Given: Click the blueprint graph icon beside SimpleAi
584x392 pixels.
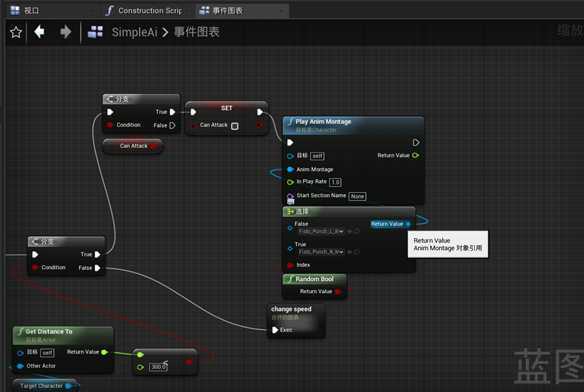Looking at the screenshot, I should [x=95, y=32].
